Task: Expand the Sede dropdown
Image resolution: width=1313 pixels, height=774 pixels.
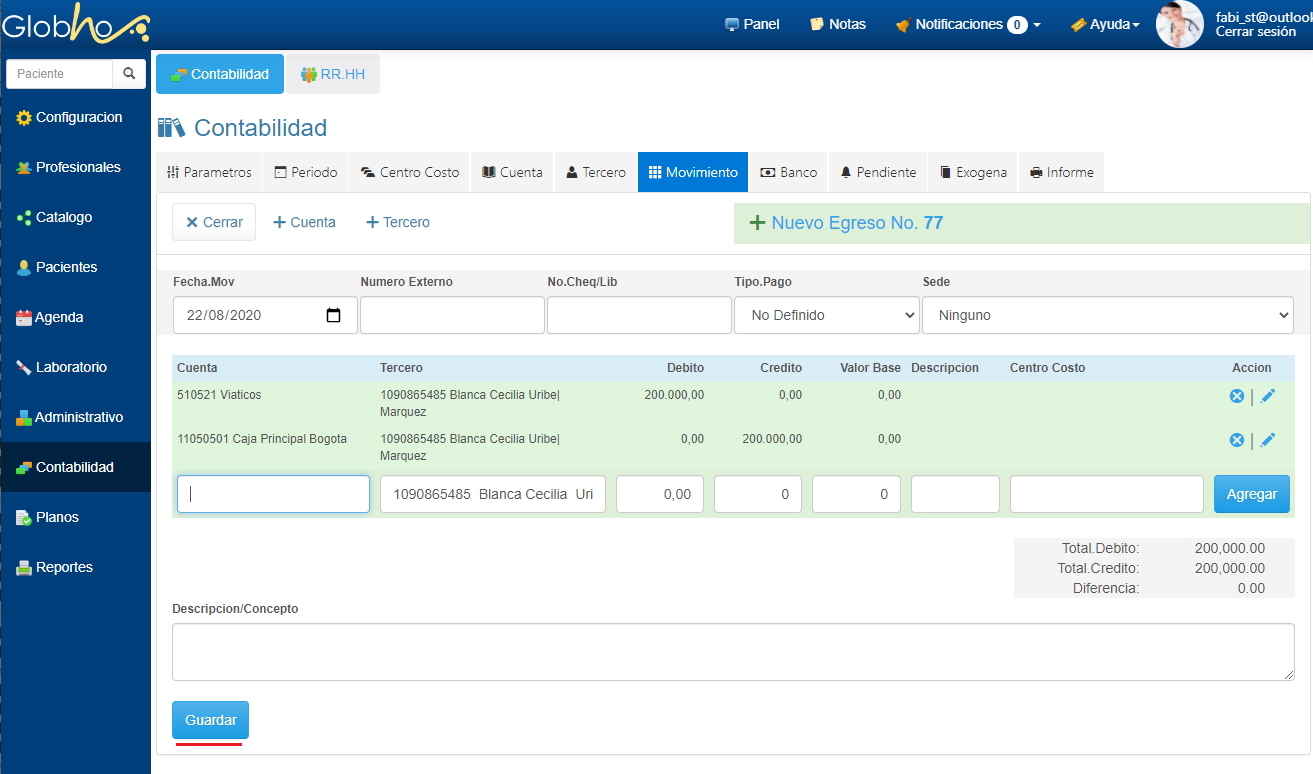Action: tap(1107, 315)
